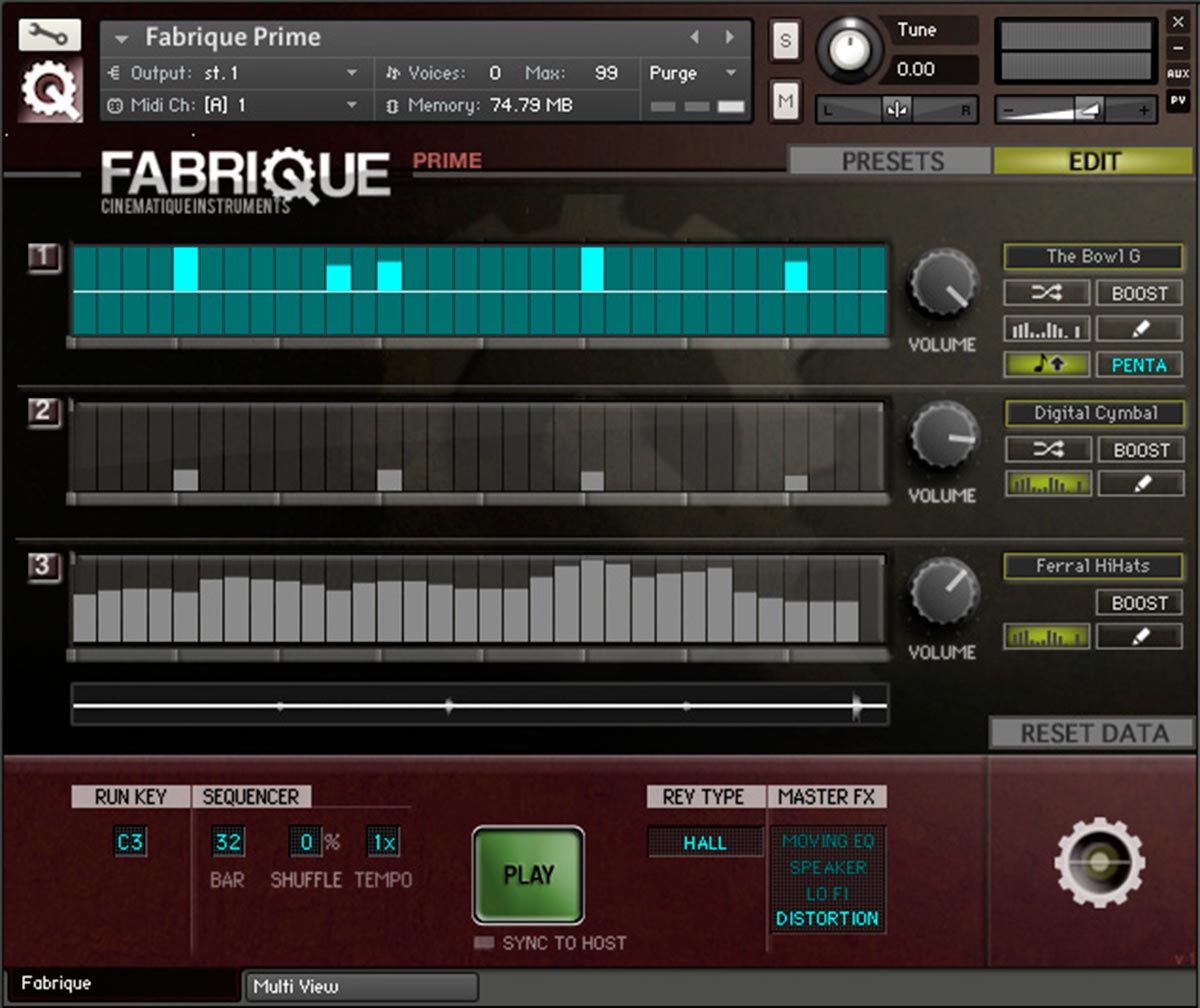Toggle BOOST on track 2
Screen dimensions: 1200x1008
pyautogui.click(x=1140, y=450)
